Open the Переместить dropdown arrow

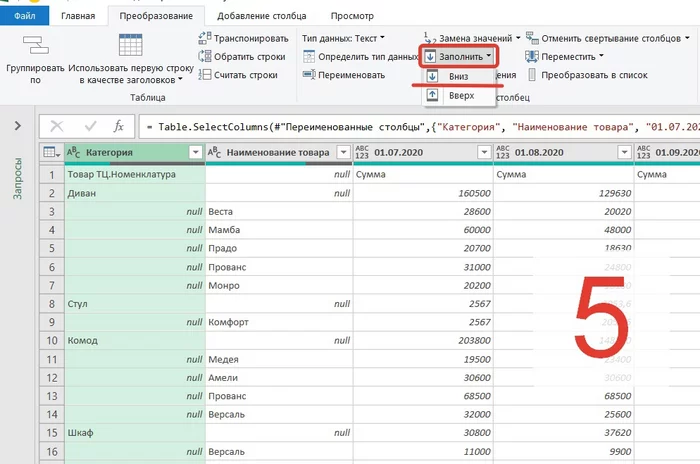[601, 56]
